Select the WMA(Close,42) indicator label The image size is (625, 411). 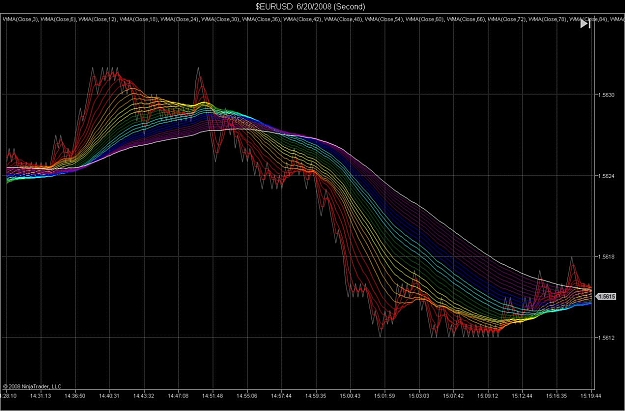[303, 19]
